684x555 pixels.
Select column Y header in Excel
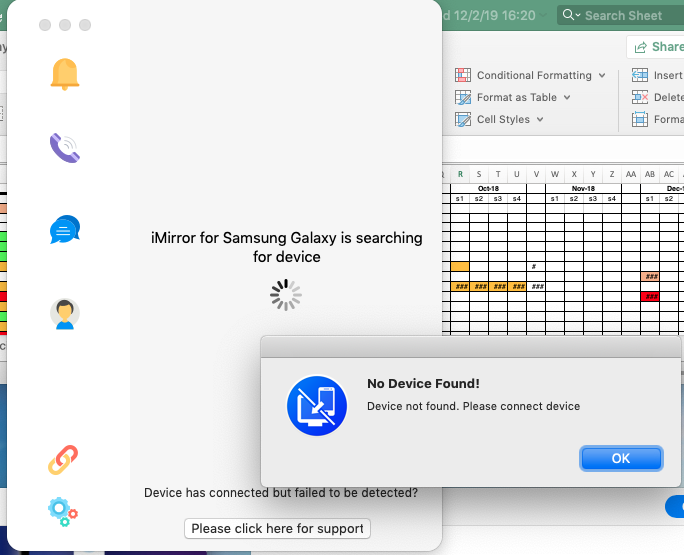[593, 174]
